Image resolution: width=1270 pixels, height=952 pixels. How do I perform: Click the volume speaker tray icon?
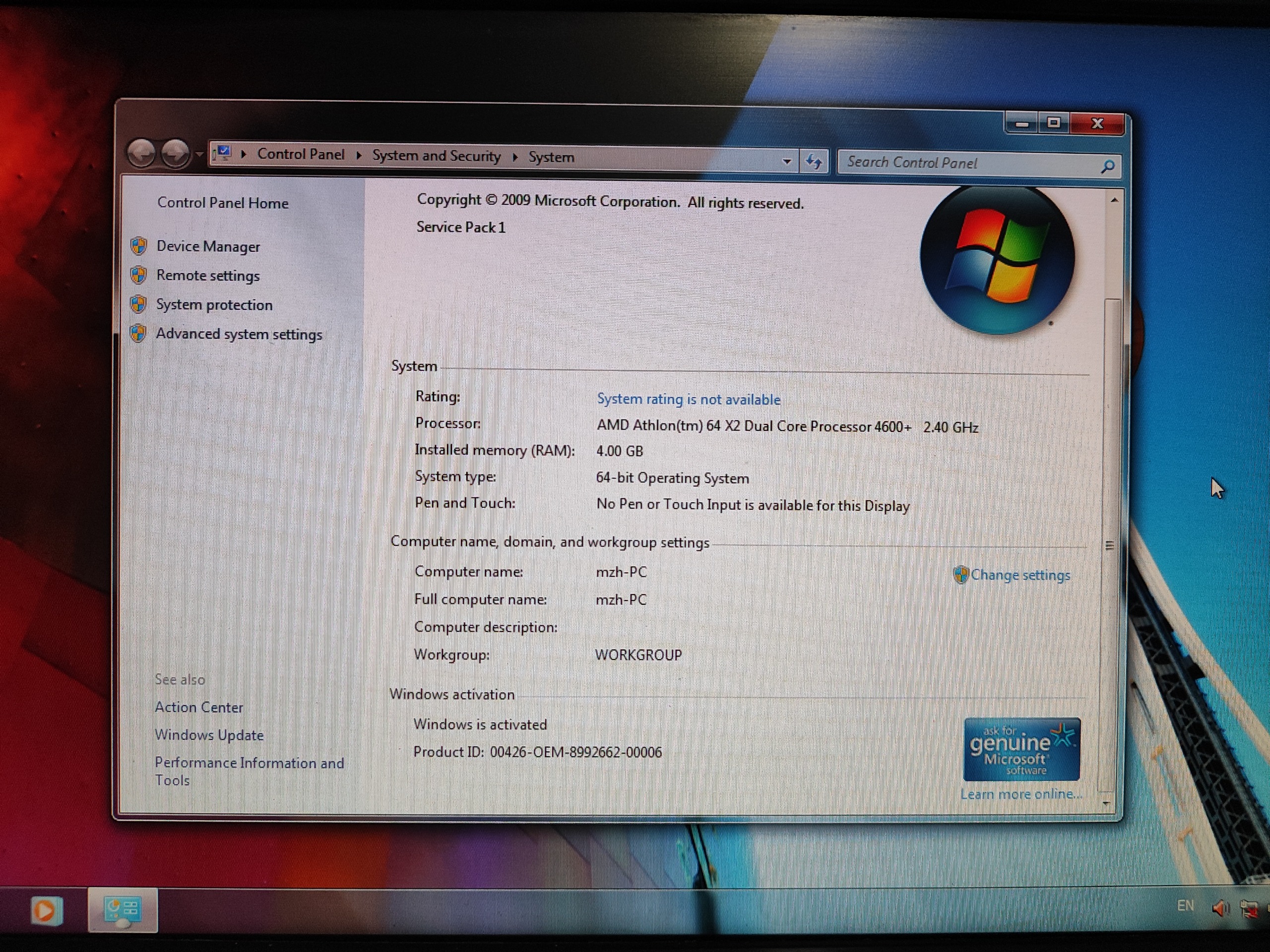(x=1220, y=908)
